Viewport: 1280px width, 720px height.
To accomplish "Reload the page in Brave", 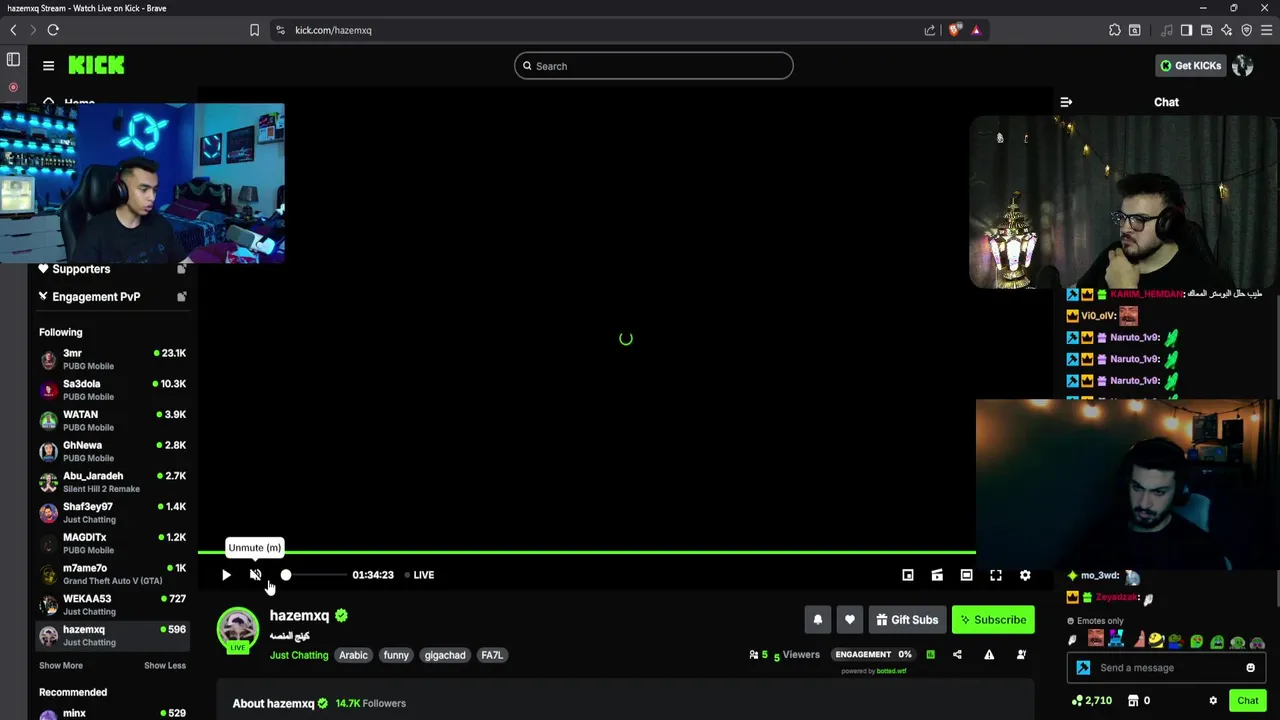I will point(53,30).
